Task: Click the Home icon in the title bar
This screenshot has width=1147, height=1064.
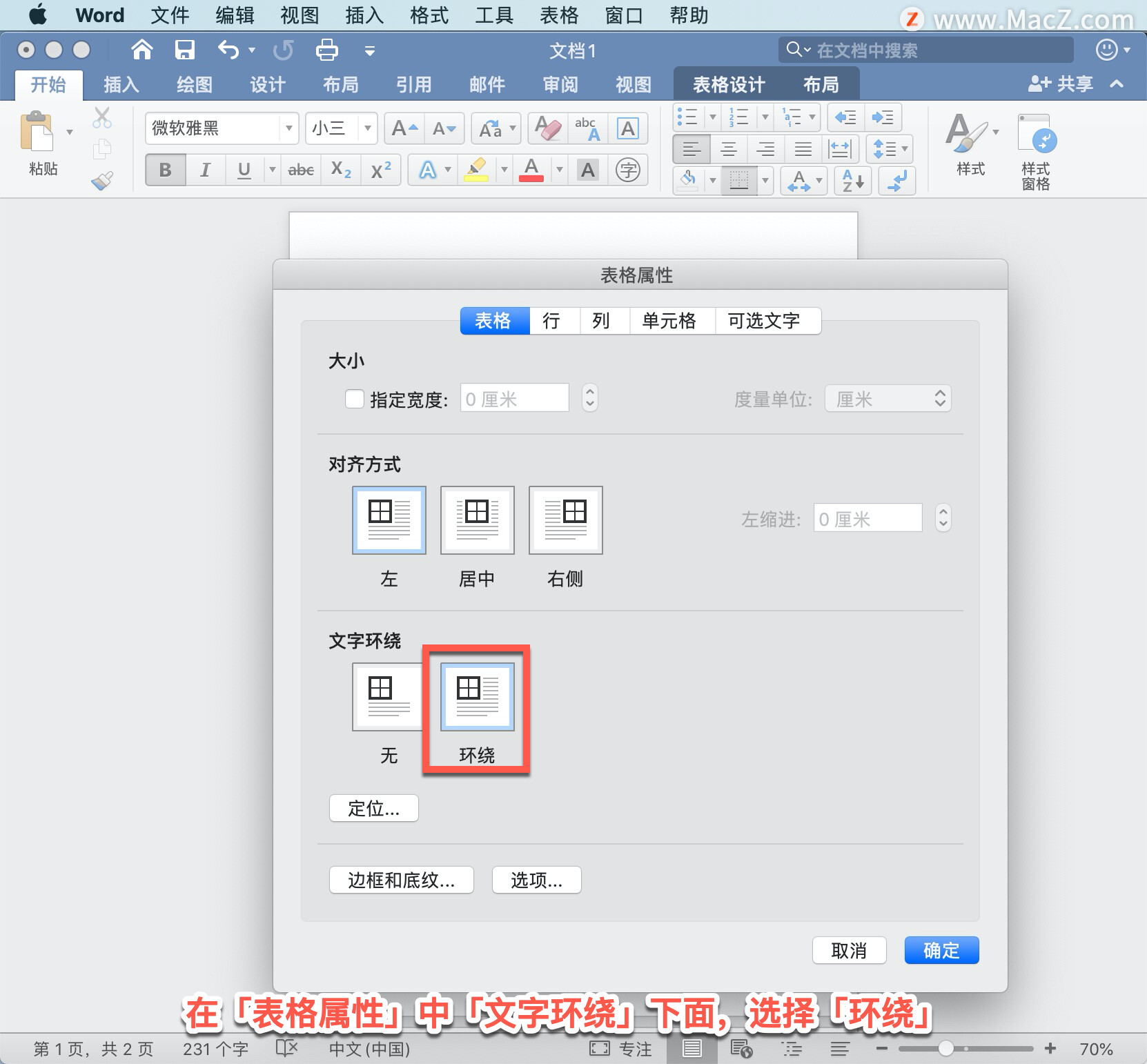Action: coord(142,50)
